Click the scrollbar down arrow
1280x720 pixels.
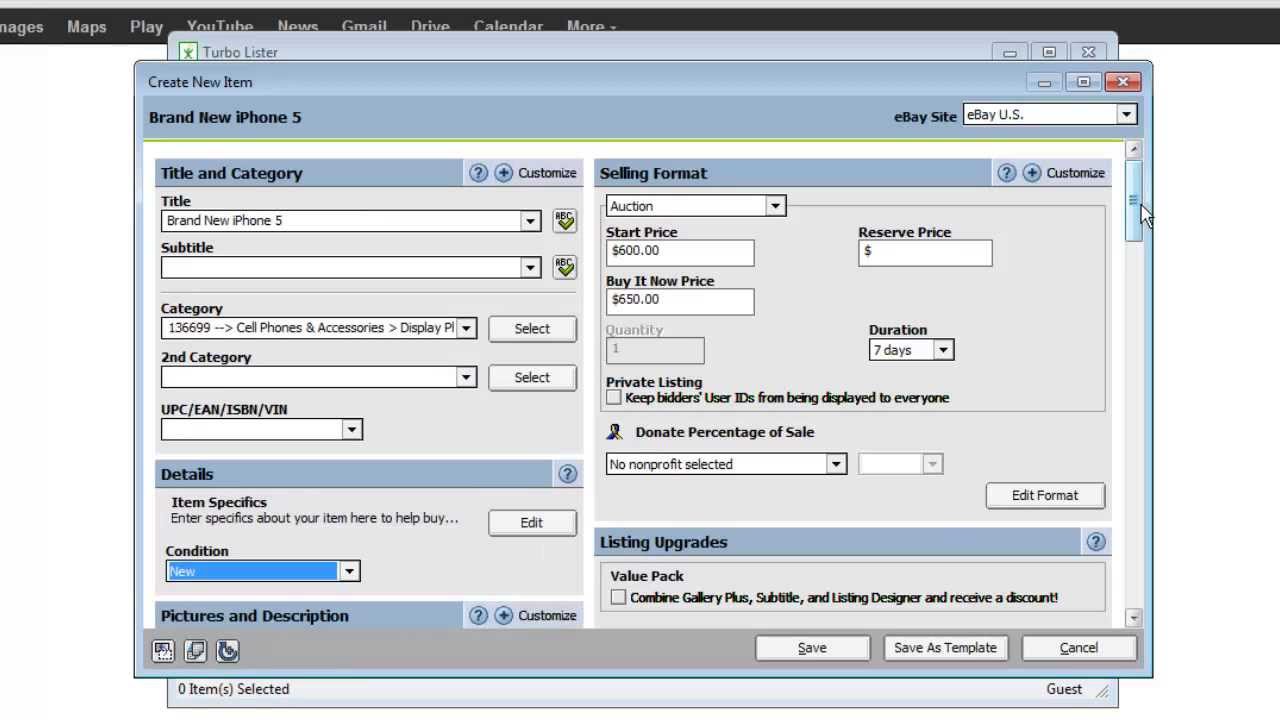(1133, 618)
